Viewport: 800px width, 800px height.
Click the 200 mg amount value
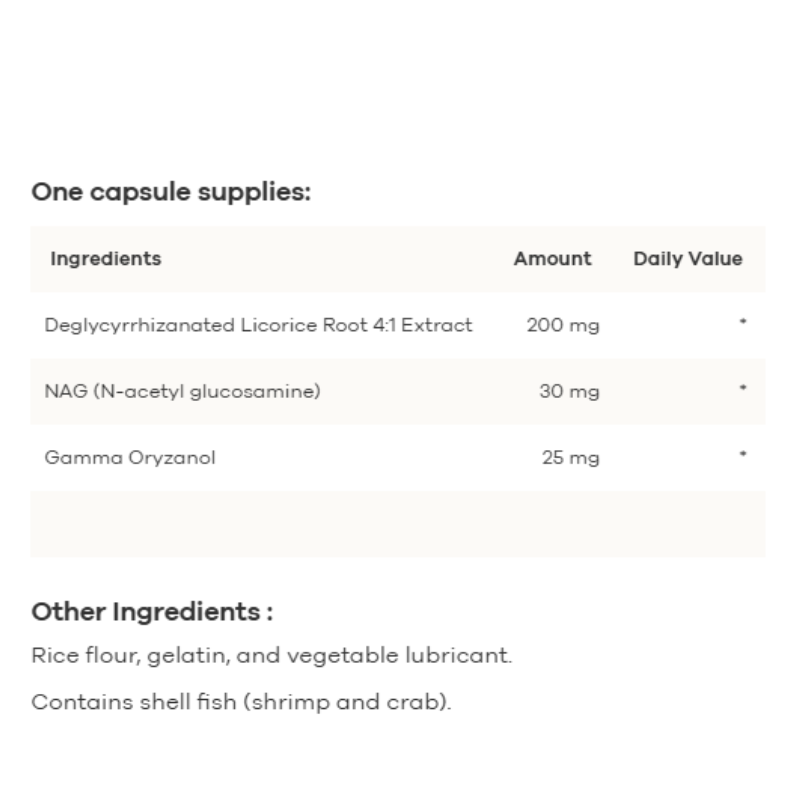[563, 325]
